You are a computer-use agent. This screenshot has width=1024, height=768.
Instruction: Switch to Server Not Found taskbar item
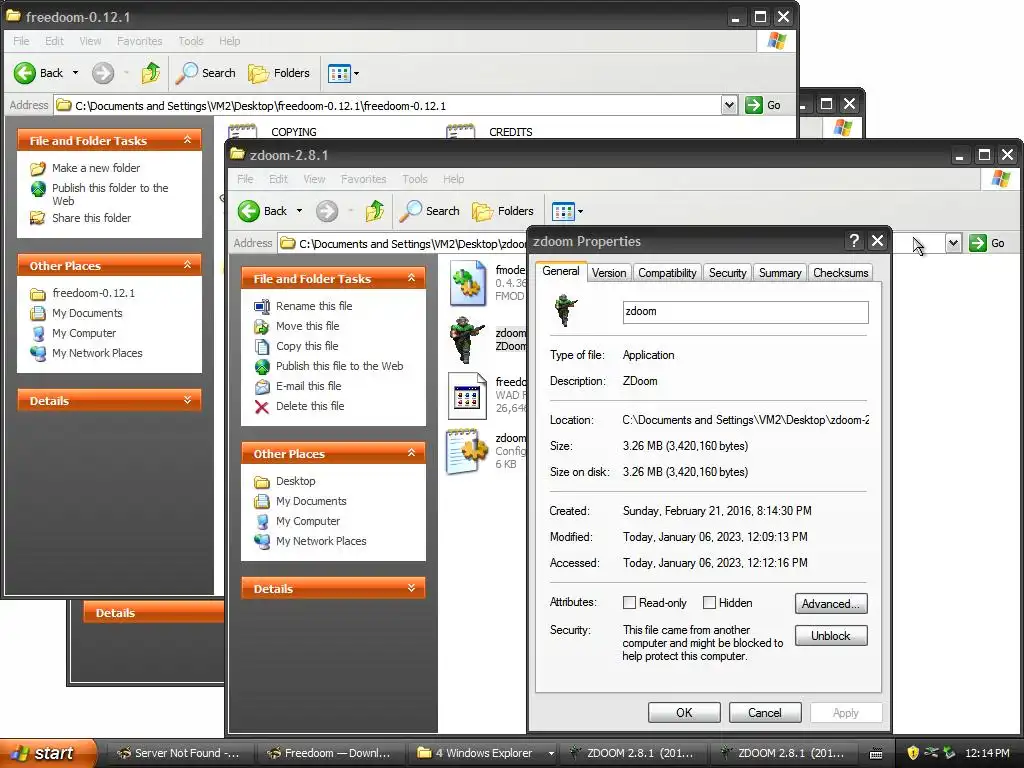click(x=179, y=753)
